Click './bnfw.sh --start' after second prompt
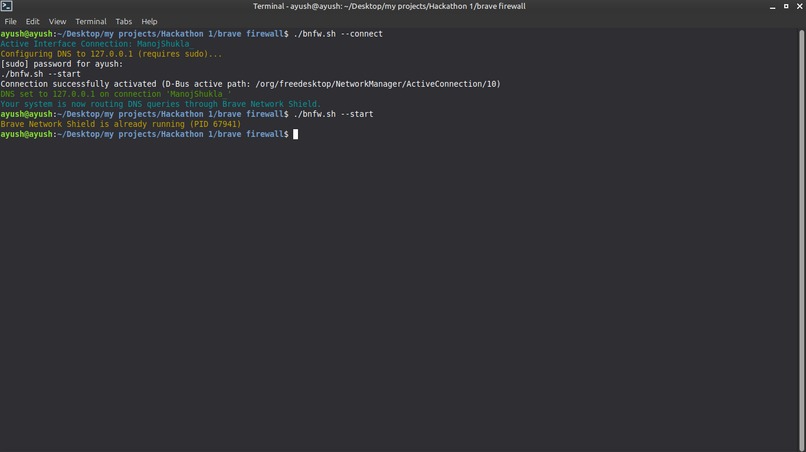 point(333,114)
